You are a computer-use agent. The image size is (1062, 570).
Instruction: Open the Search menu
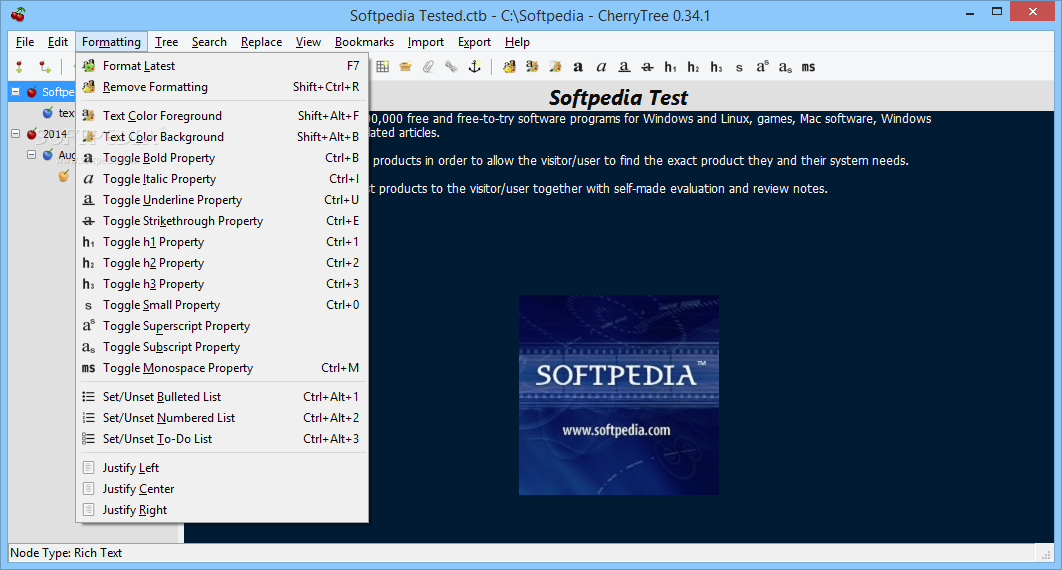tap(209, 42)
